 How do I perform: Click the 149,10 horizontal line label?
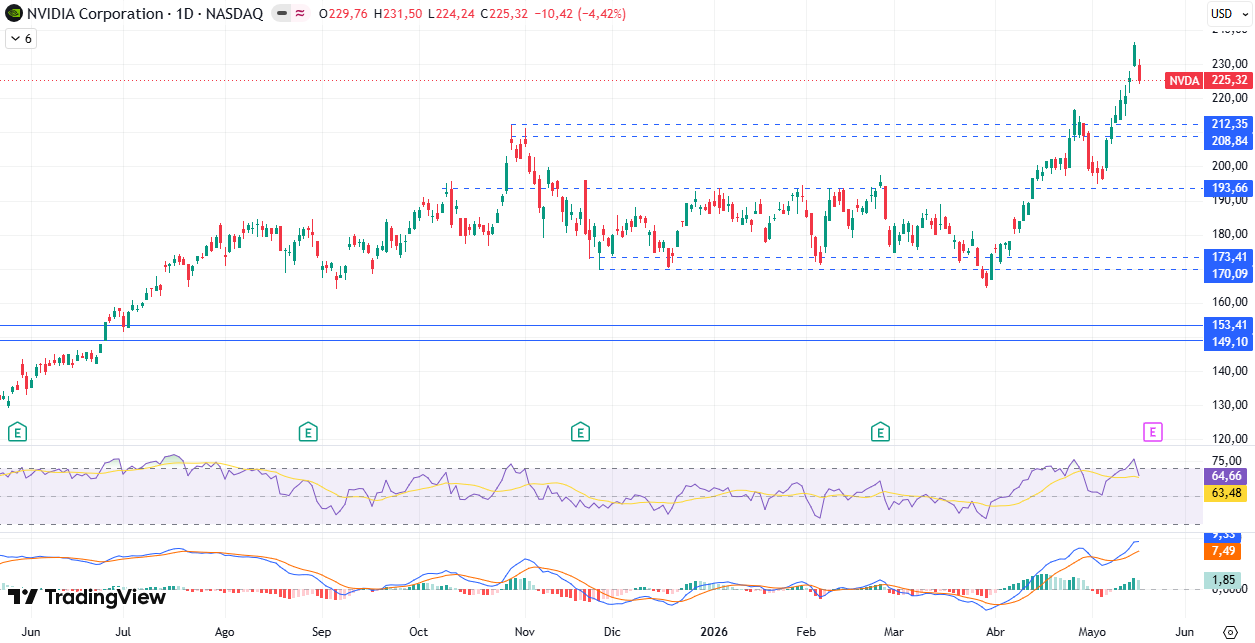tap(1229, 342)
